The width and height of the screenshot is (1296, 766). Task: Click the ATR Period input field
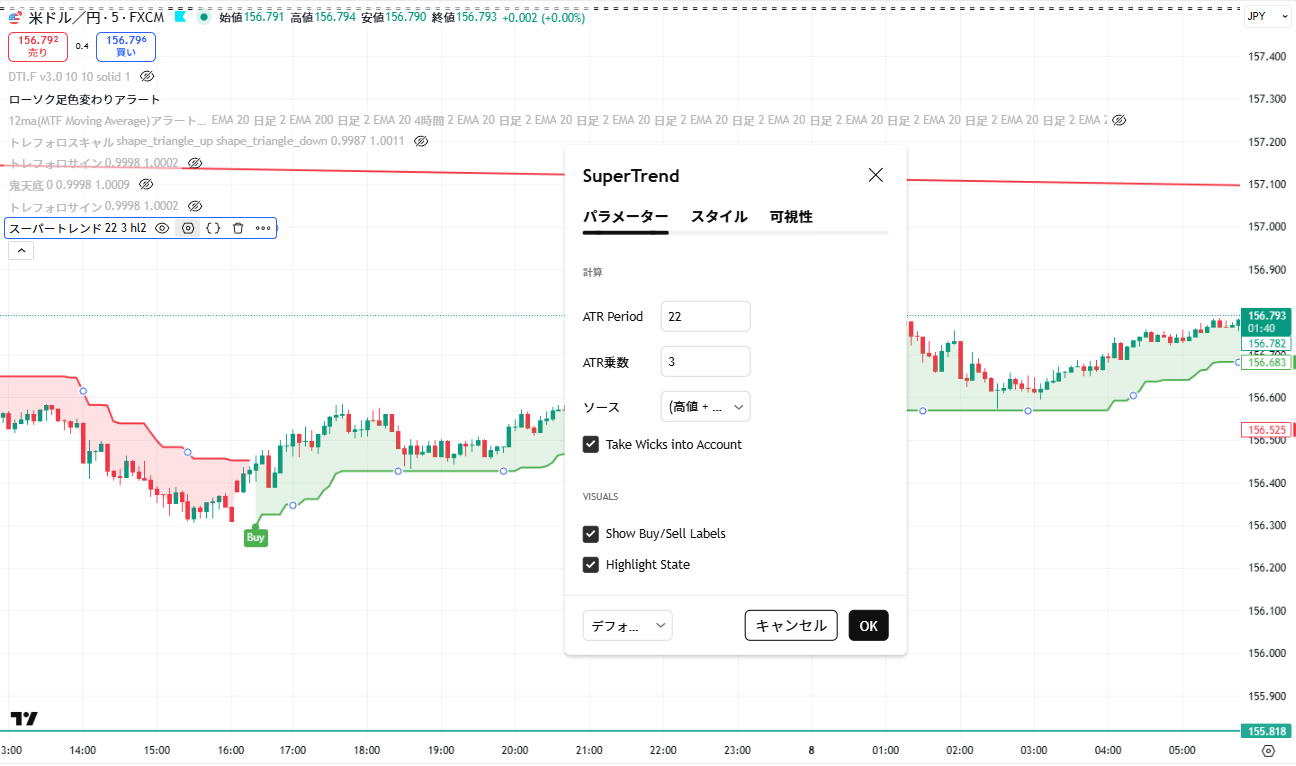pyautogui.click(x=705, y=316)
